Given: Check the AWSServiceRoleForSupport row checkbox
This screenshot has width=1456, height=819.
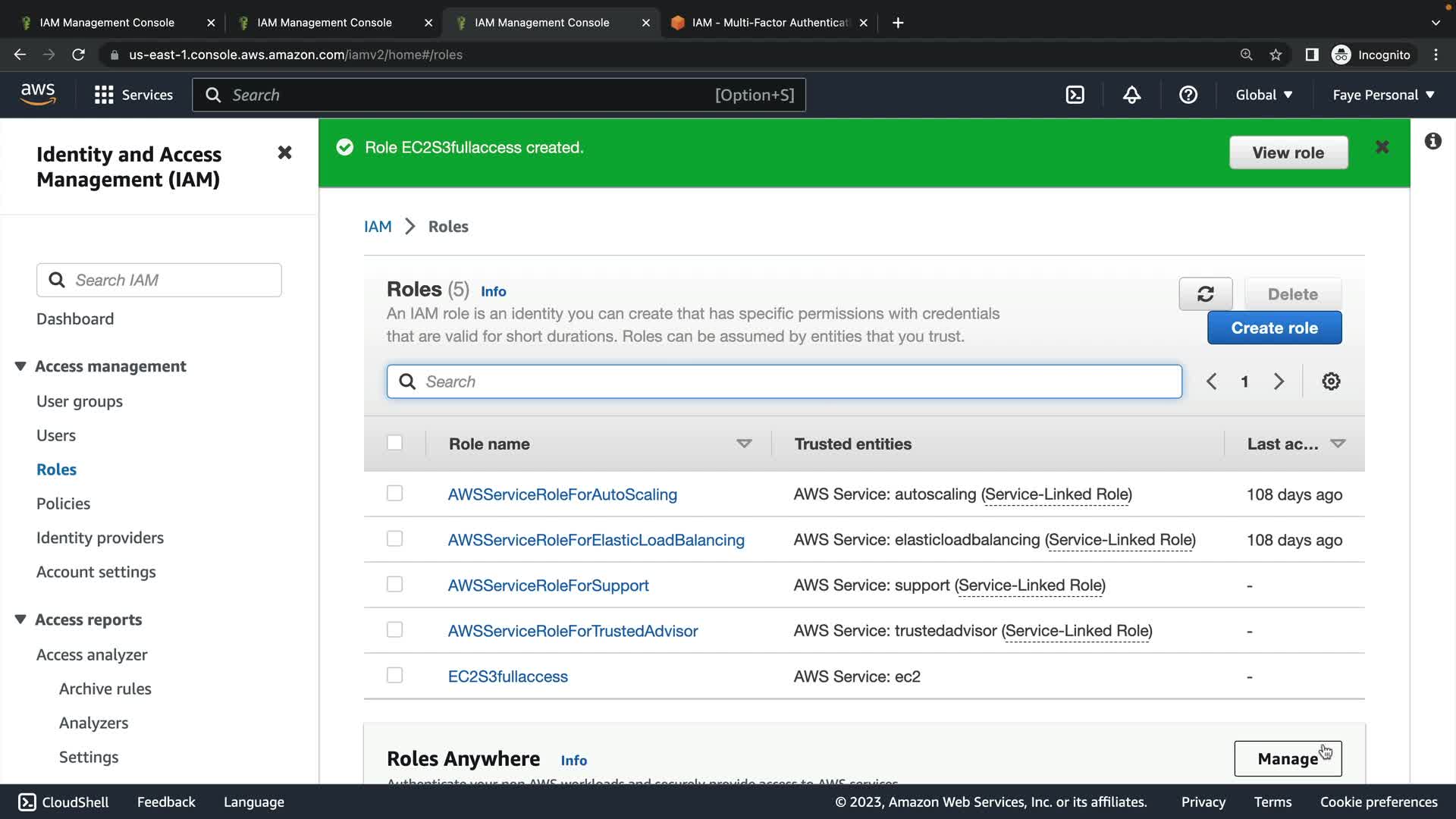Looking at the screenshot, I should pos(394,585).
